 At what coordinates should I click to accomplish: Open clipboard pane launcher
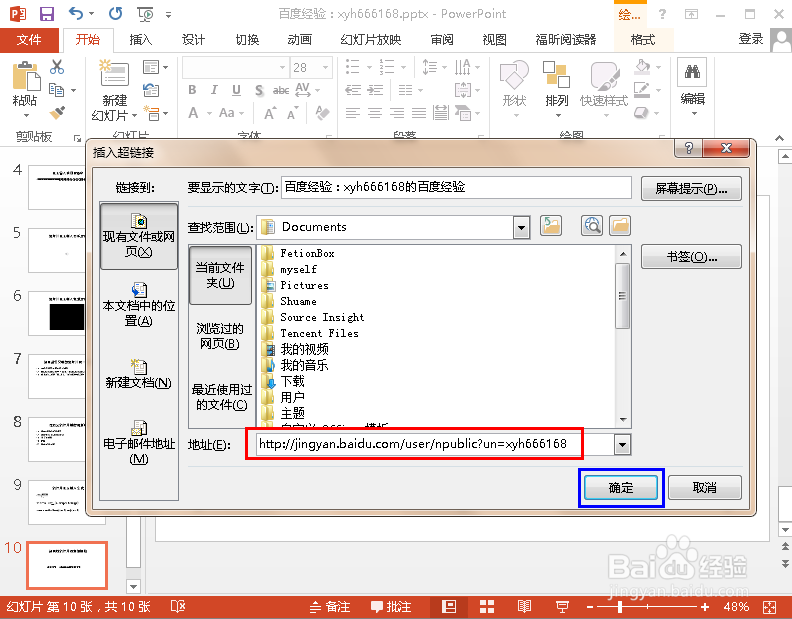[77, 137]
